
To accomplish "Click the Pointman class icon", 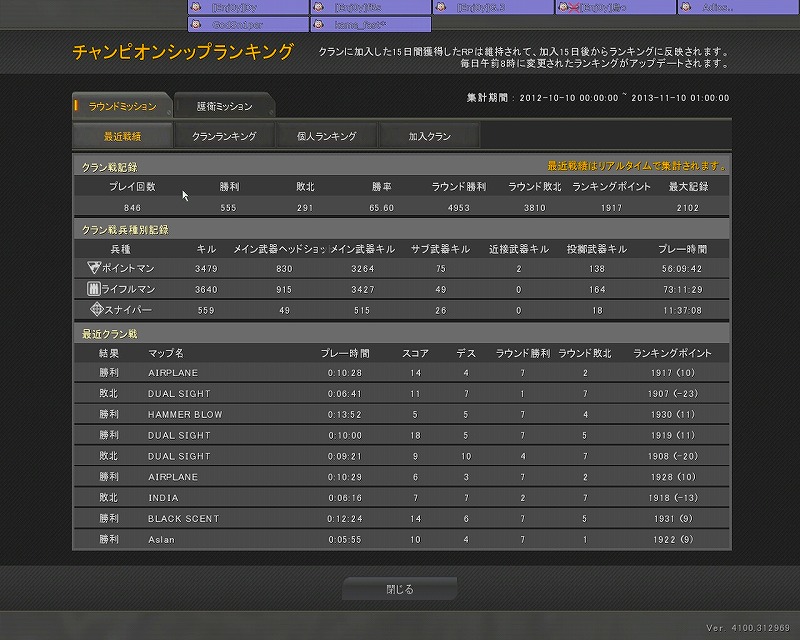I will pyautogui.click(x=94, y=269).
